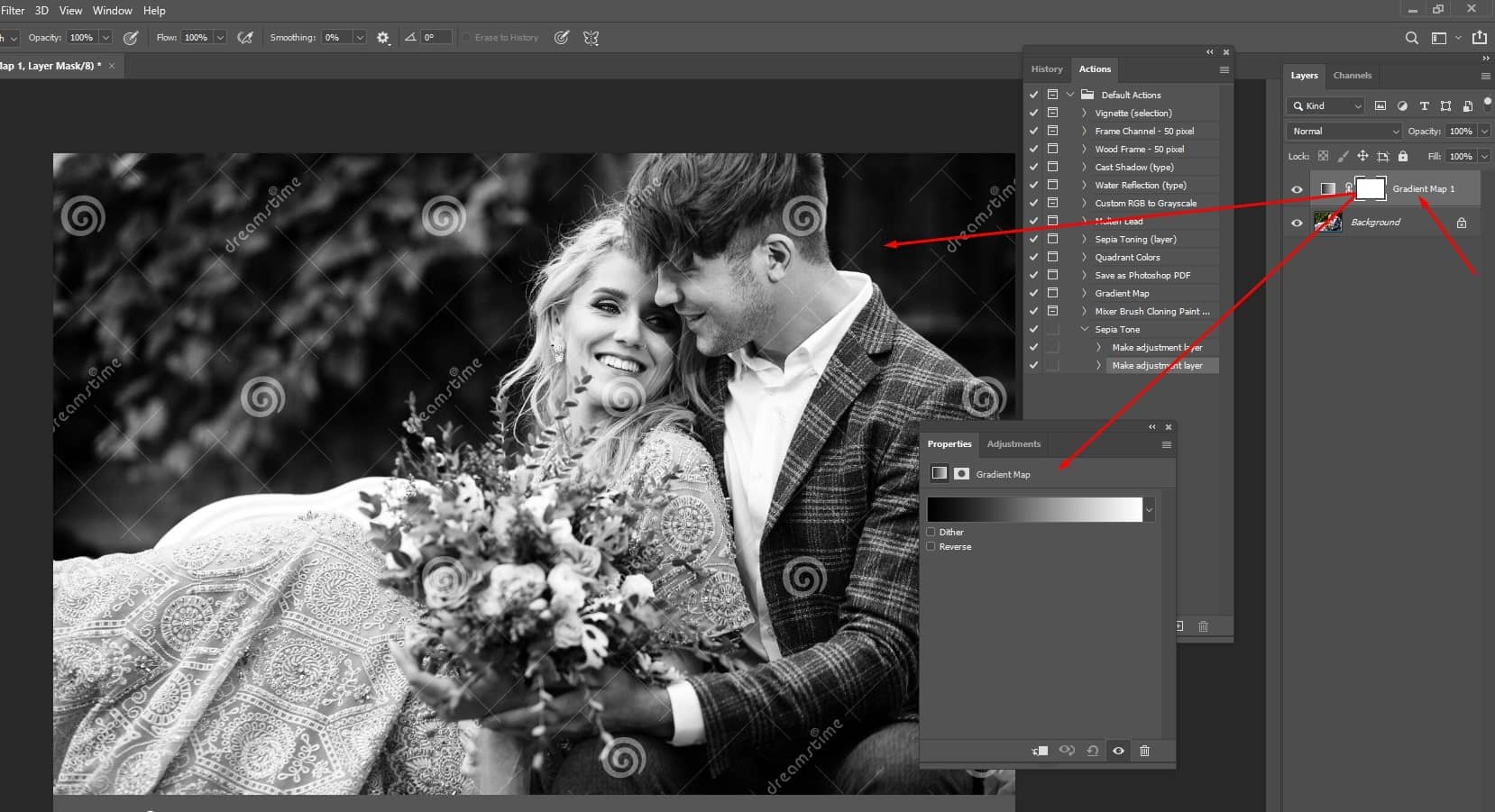Open the Layers panel flyout menu icon

(x=1484, y=76)
